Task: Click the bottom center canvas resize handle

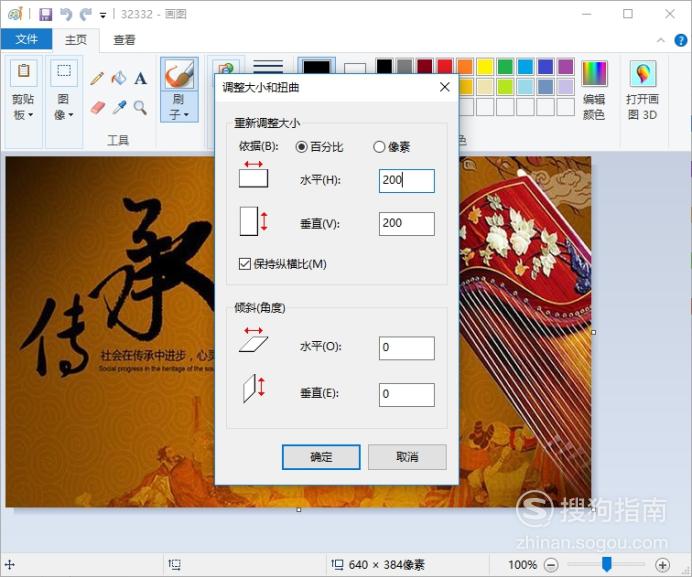Action: [x=299, y=509]
